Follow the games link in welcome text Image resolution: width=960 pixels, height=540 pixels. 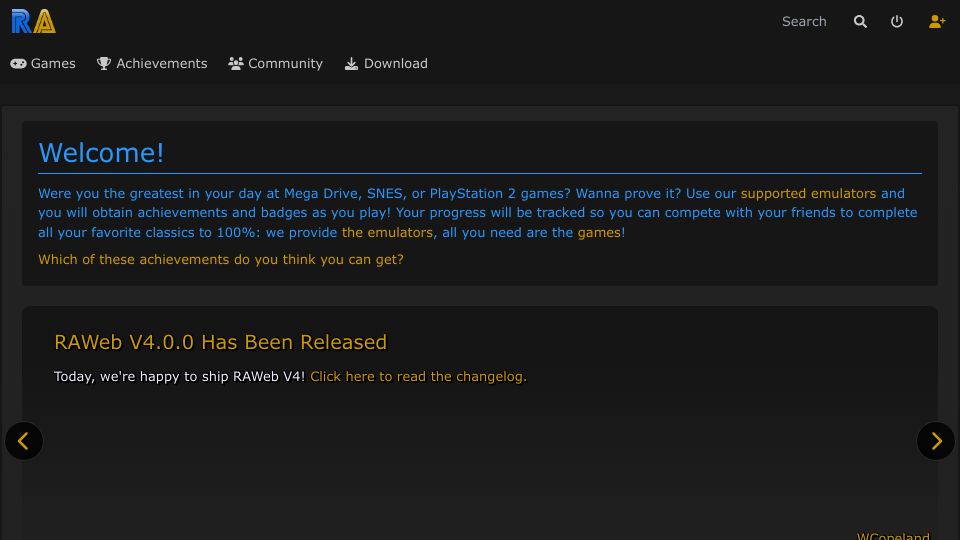tap(599, 233)
